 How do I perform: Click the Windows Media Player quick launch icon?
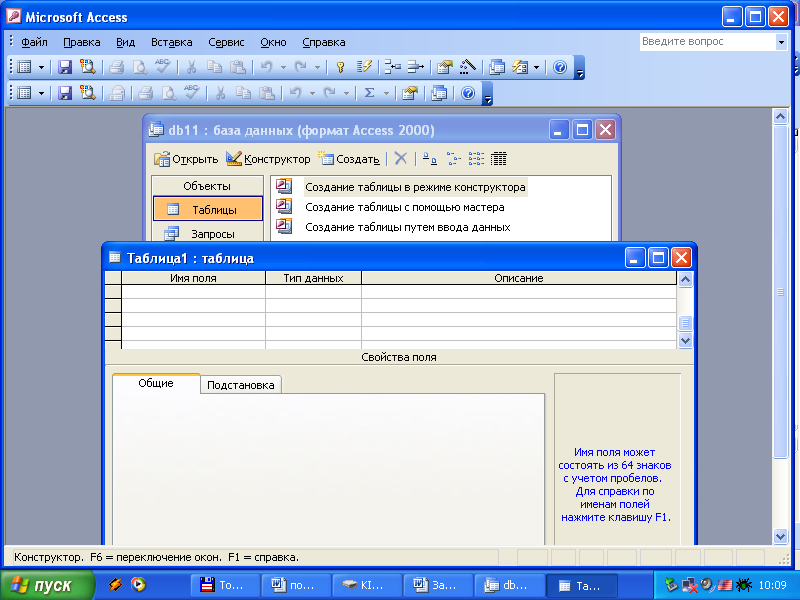pos(138,584)
